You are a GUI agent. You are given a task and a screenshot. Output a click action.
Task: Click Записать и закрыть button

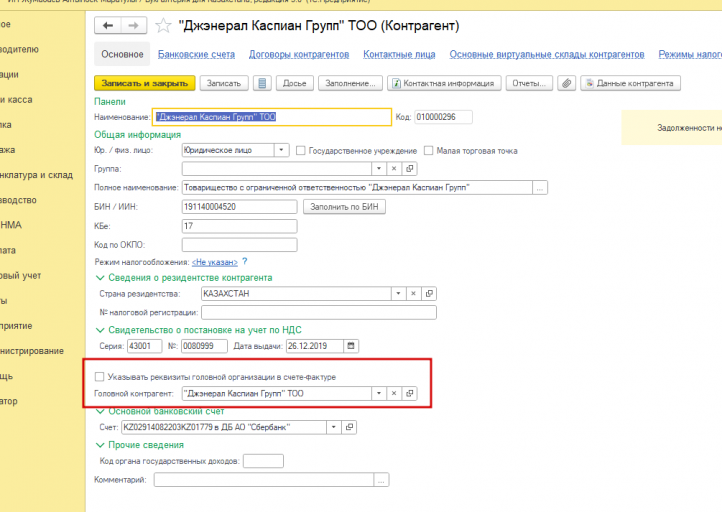(x=145, y=83)
